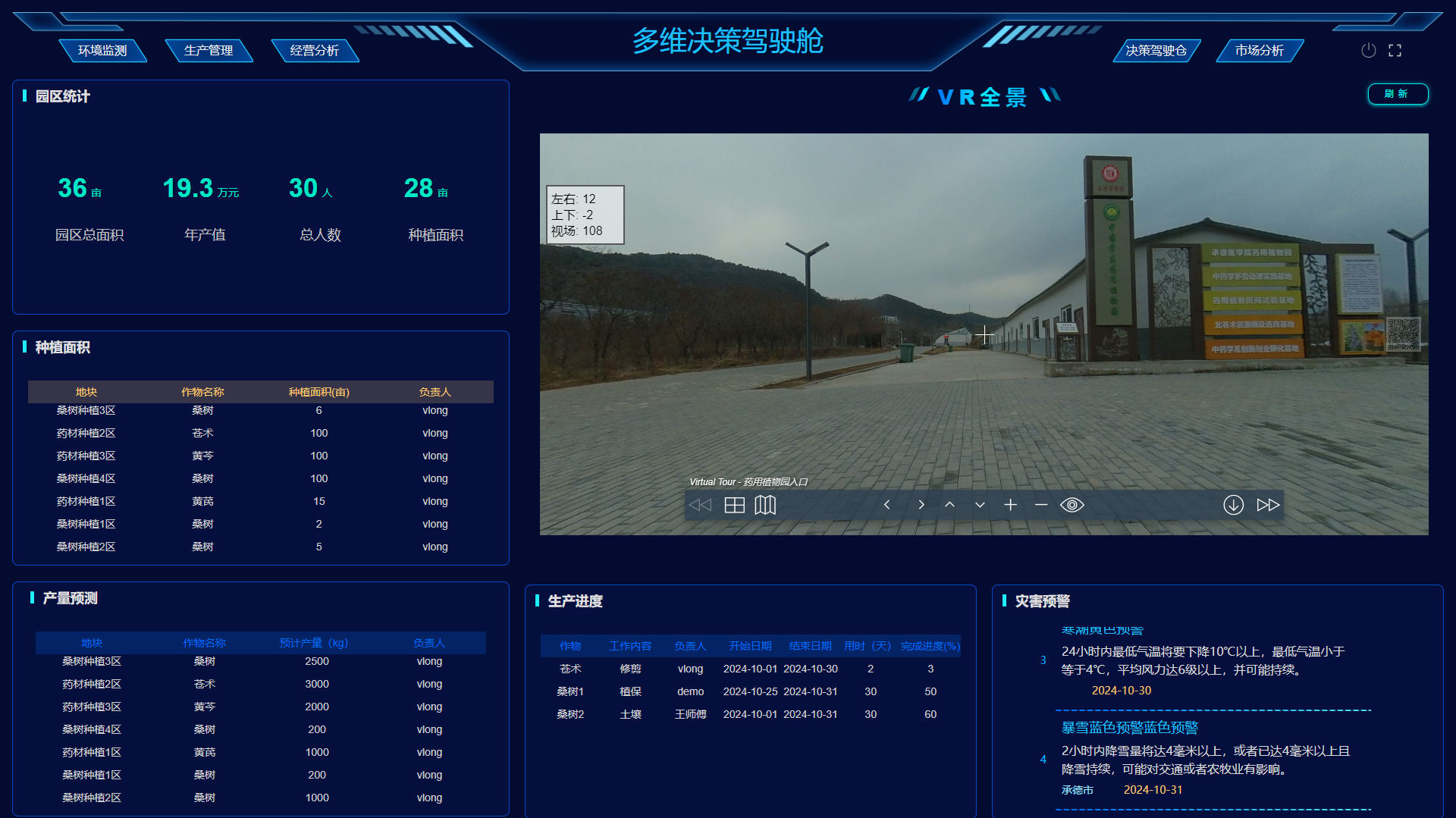This screenshot has width=1456, height=818.
Task: Click the 暴雪蓝色预警 warning title
Action: (1129, 728)
